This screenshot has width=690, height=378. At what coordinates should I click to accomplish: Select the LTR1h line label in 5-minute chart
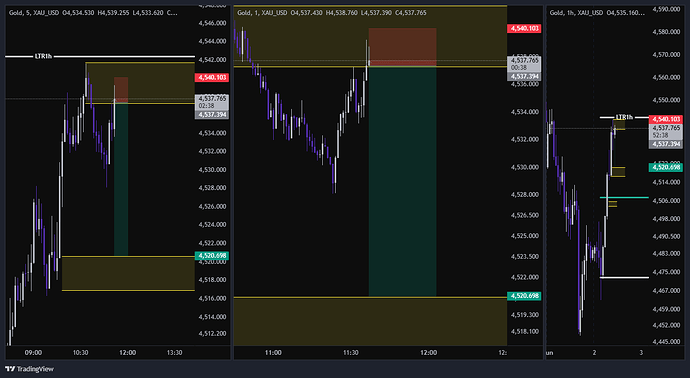tap(44, 56)
